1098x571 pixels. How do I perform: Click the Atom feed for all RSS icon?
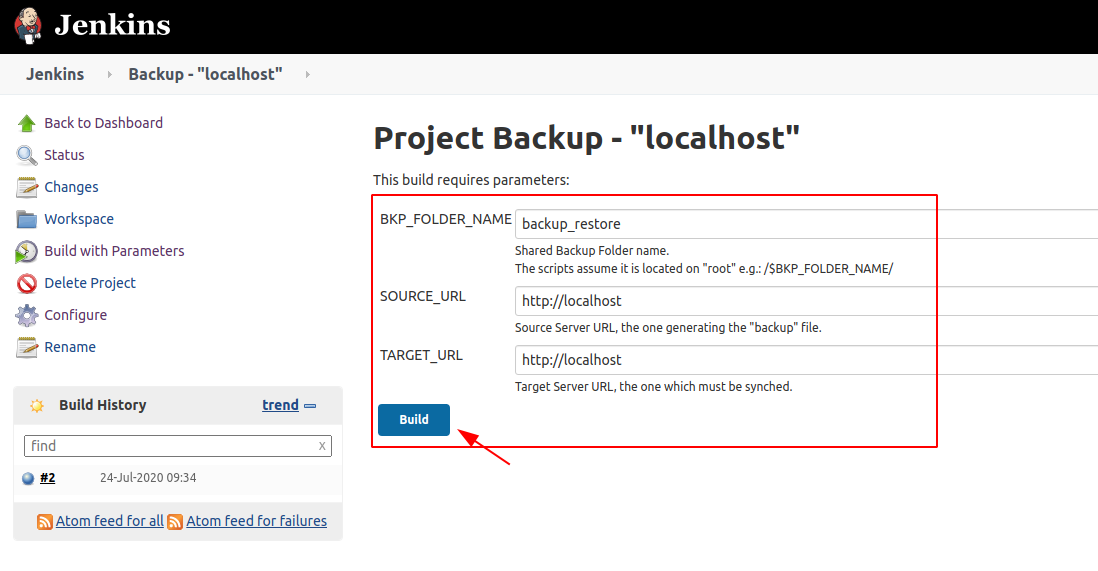[x=45, y=521]
